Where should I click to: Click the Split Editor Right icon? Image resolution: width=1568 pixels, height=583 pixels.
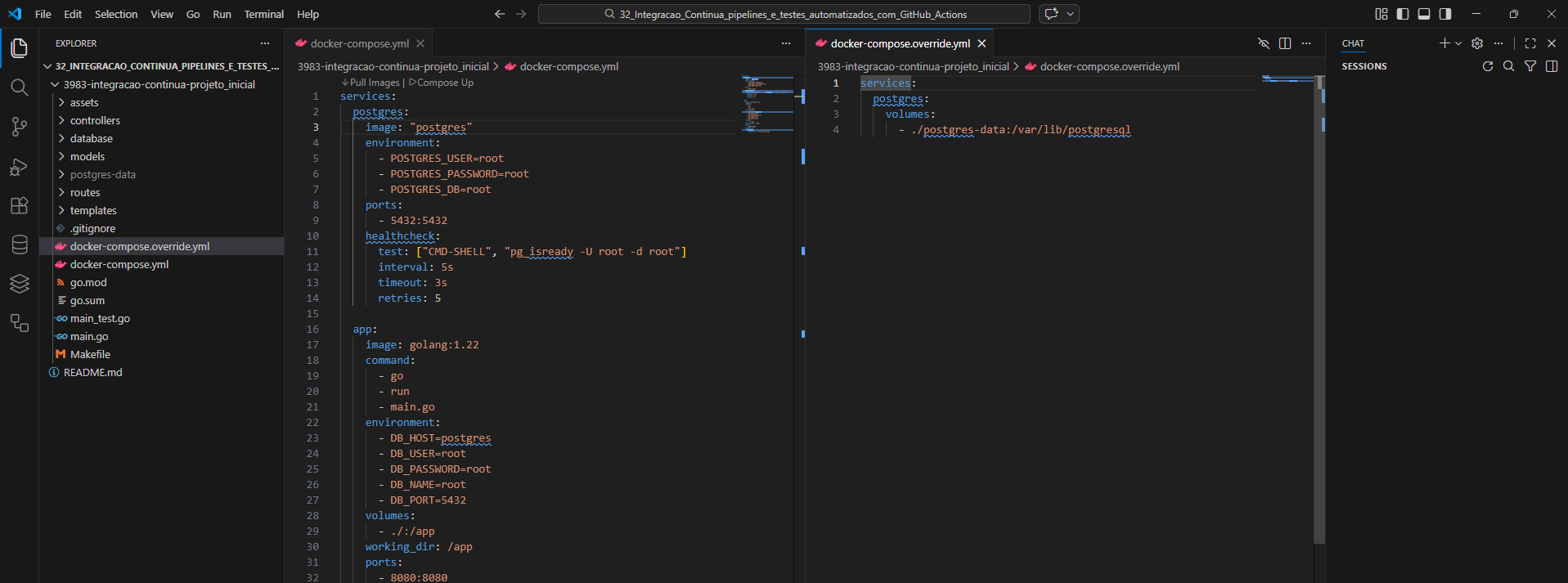coord(1285,43)
